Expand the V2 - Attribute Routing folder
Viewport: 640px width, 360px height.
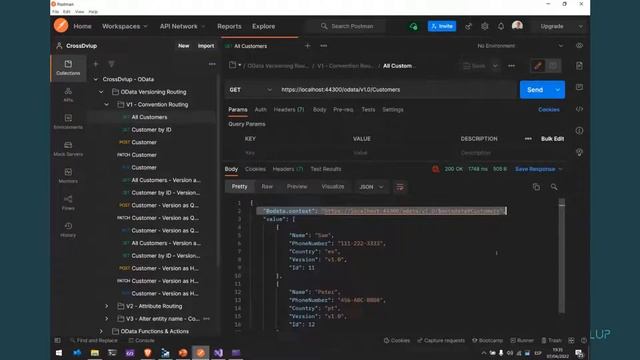[x=107, y=306]
